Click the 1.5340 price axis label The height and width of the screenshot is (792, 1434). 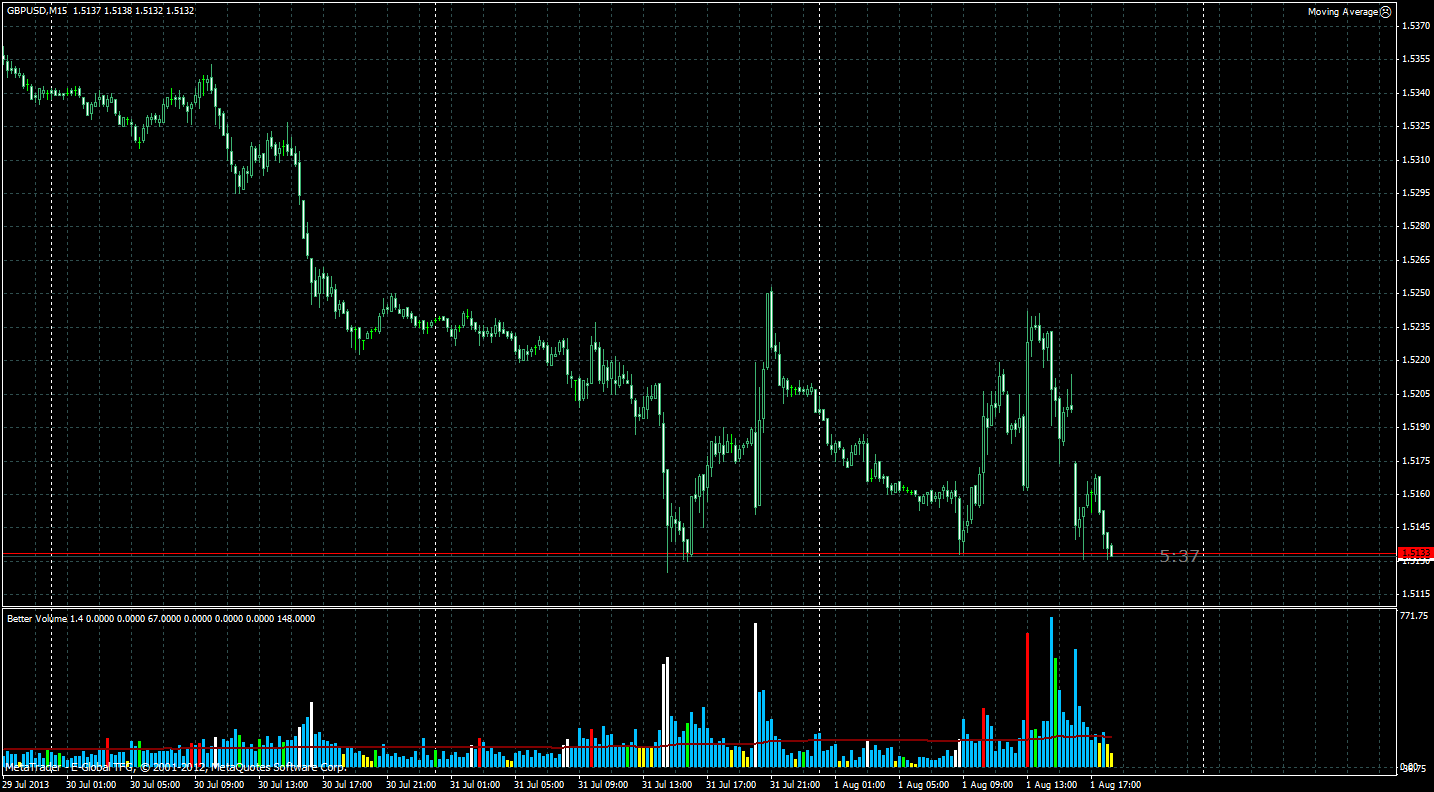pos(1415,93)
